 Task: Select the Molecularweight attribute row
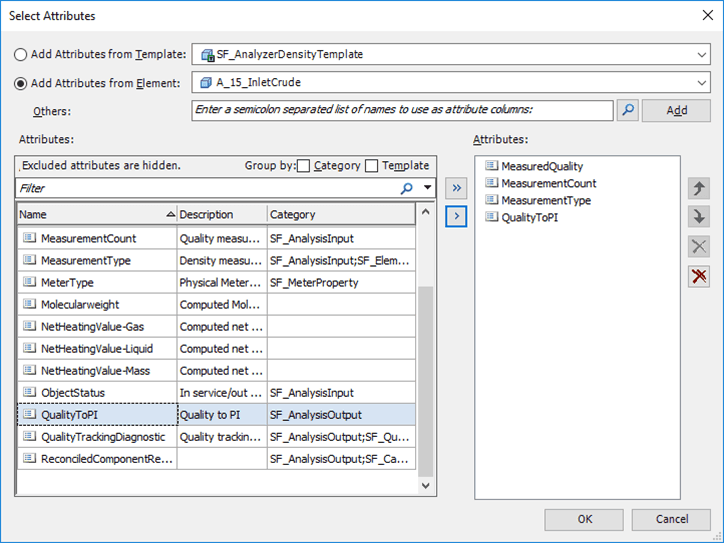217,305
